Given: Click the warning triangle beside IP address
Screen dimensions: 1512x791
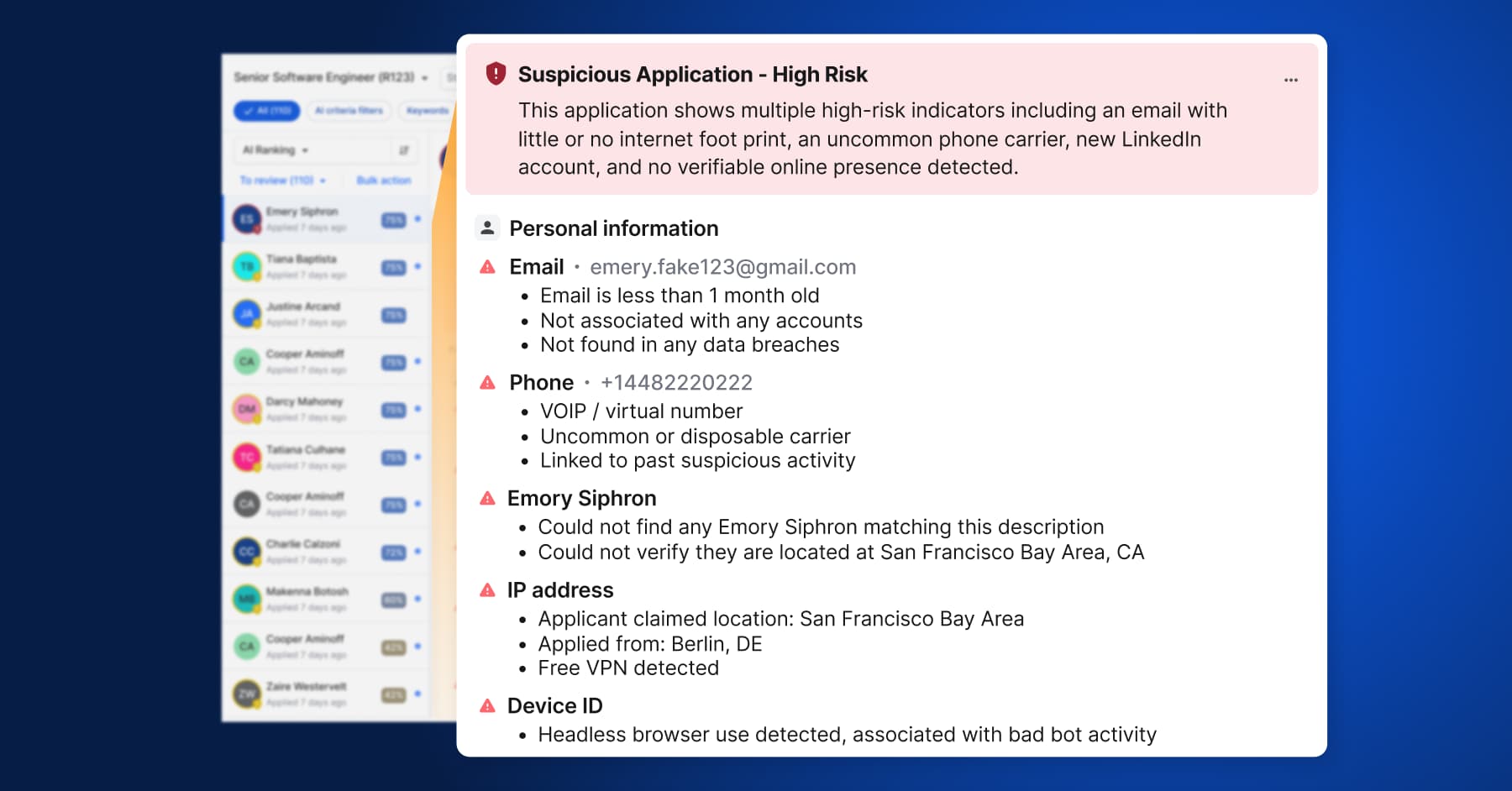Looking at the screenshot, I should click(487, 589).
